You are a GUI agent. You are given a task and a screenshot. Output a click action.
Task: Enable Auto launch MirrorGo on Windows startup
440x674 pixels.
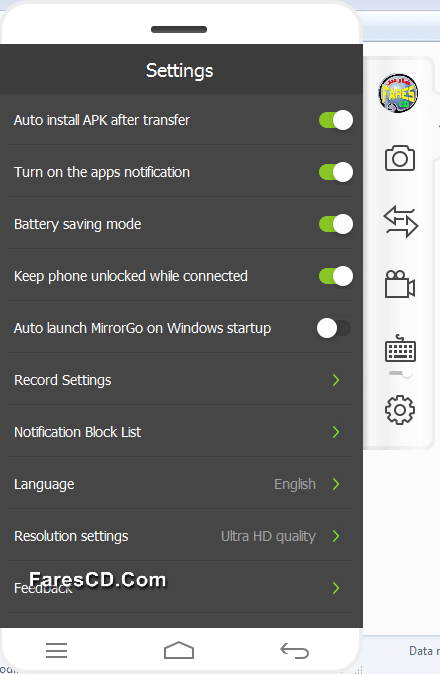[x=334, y=328]
